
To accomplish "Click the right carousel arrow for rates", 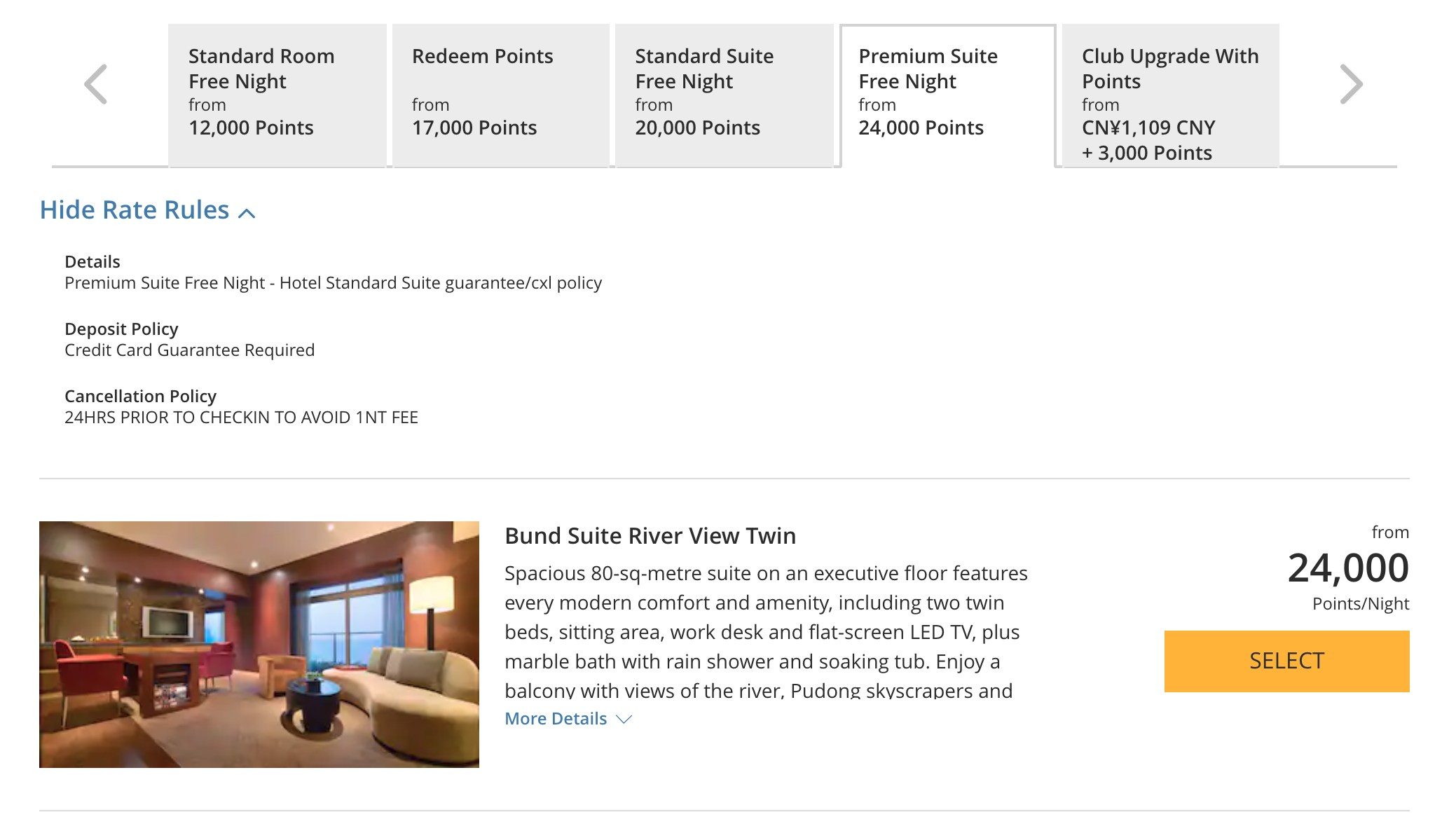I will click(1351, 84).
